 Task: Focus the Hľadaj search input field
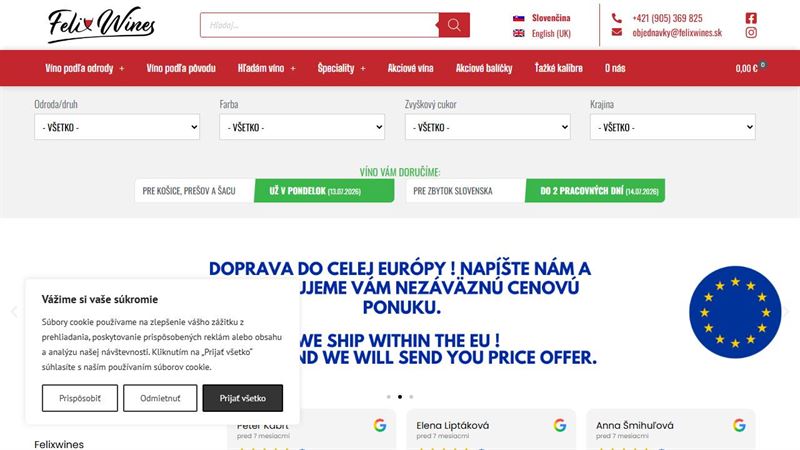pos(319,25)
